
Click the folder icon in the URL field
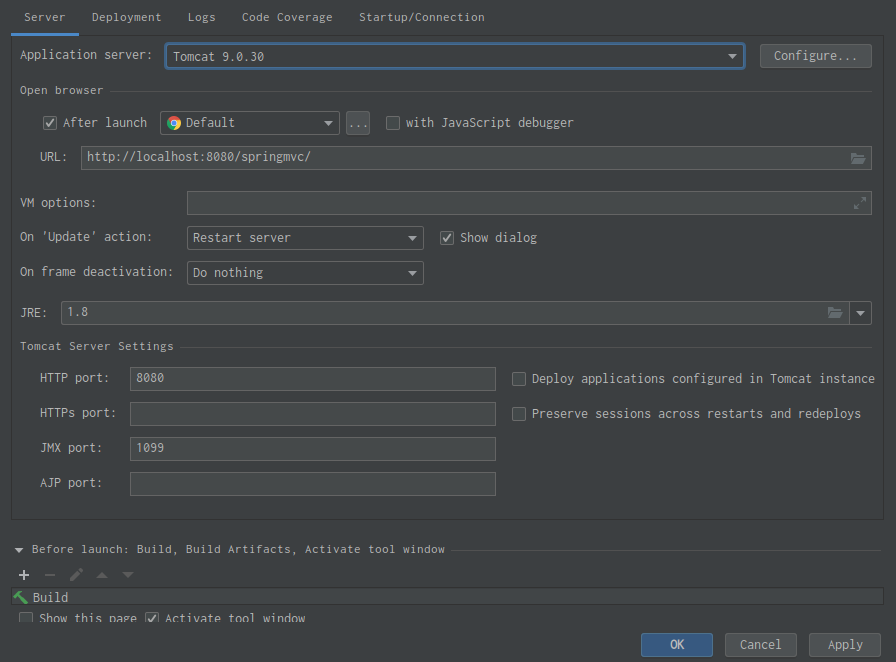click(857, 158)
